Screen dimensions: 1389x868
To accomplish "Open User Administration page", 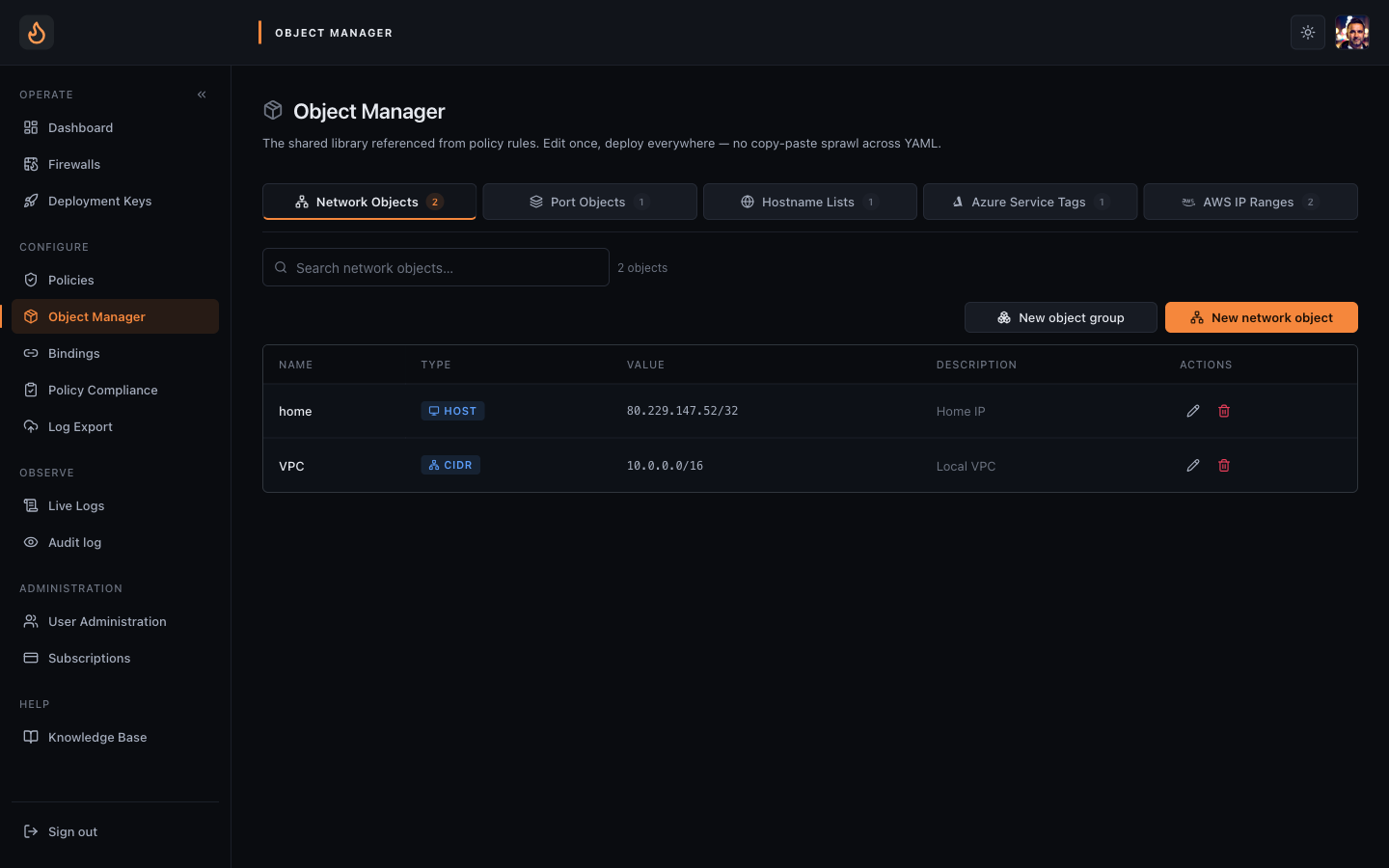I will (115, 621).
